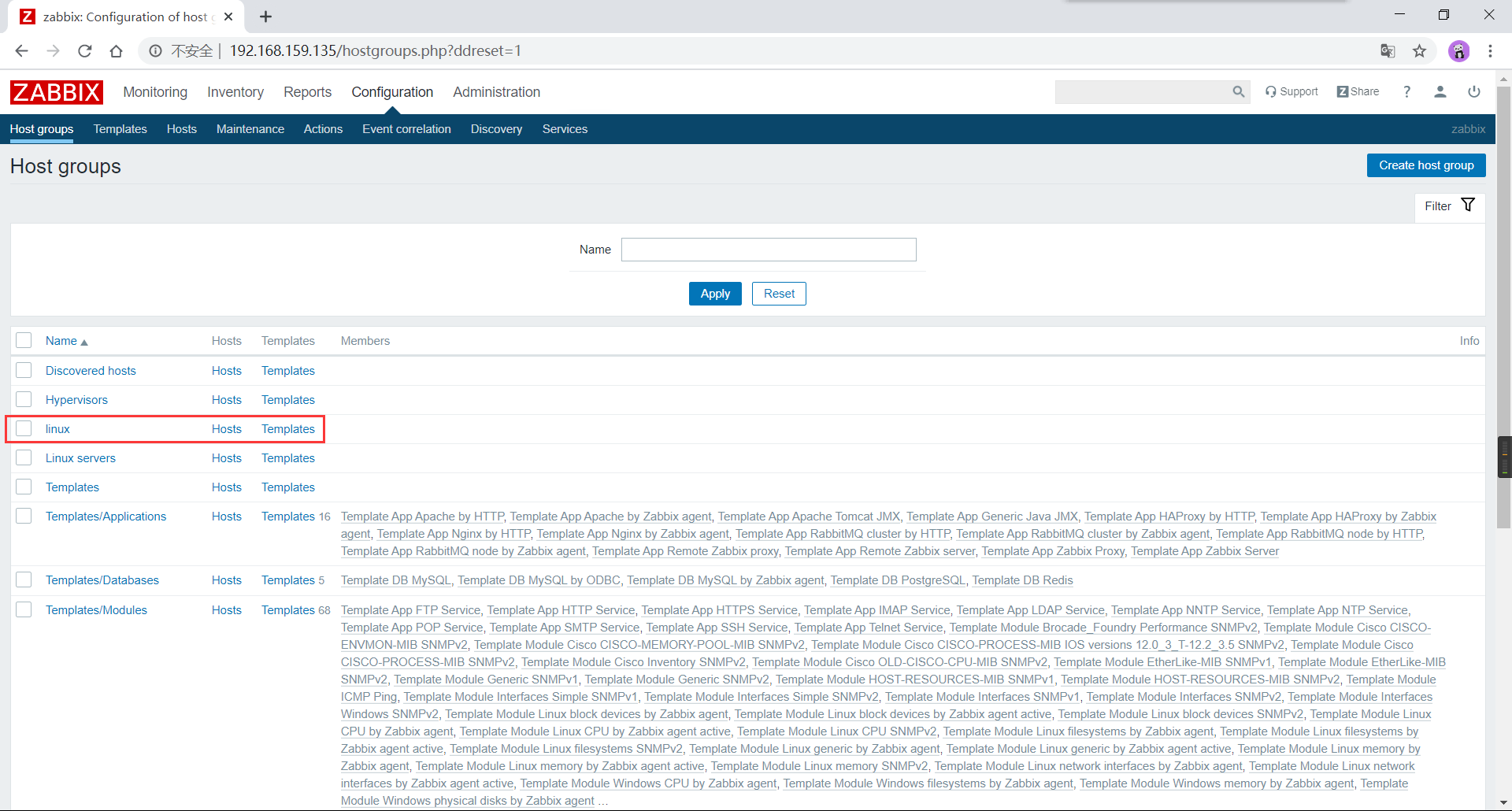Switch to the Templates submenu tab
Screen dimensions: 1512x811
(120, 129)
